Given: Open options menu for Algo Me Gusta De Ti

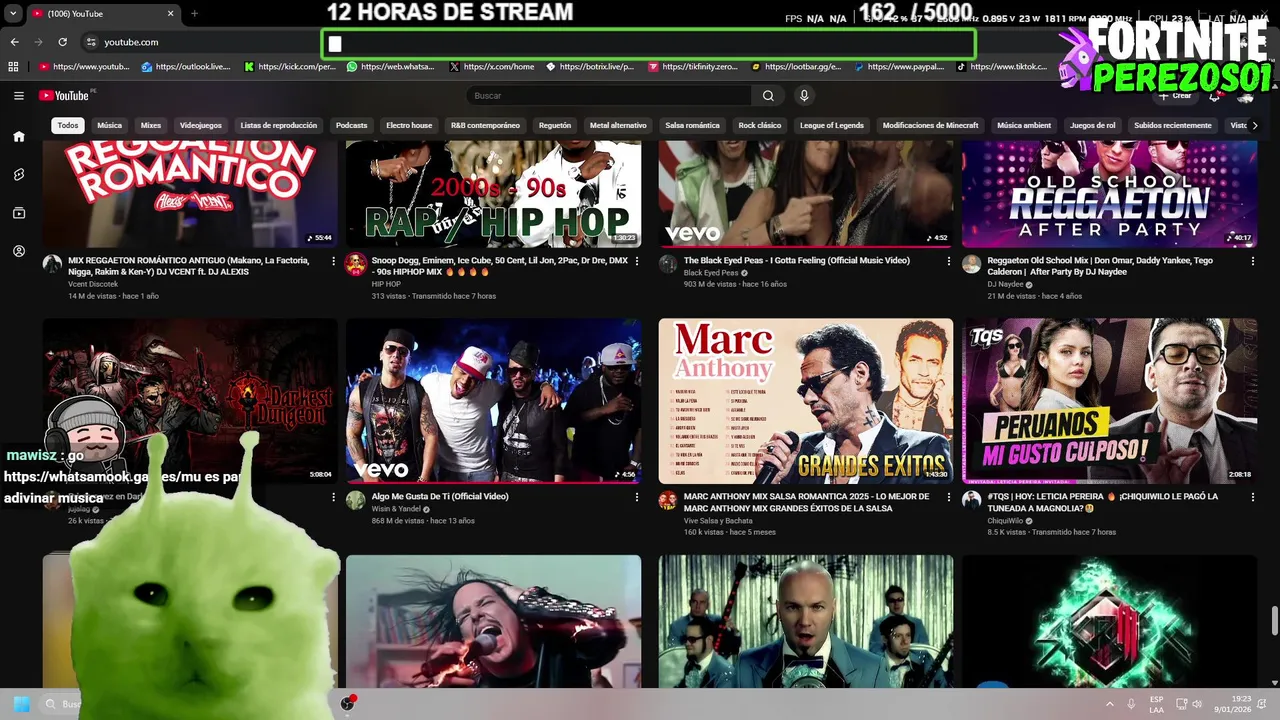Looking at the screenshot, I should click(637, 497).
